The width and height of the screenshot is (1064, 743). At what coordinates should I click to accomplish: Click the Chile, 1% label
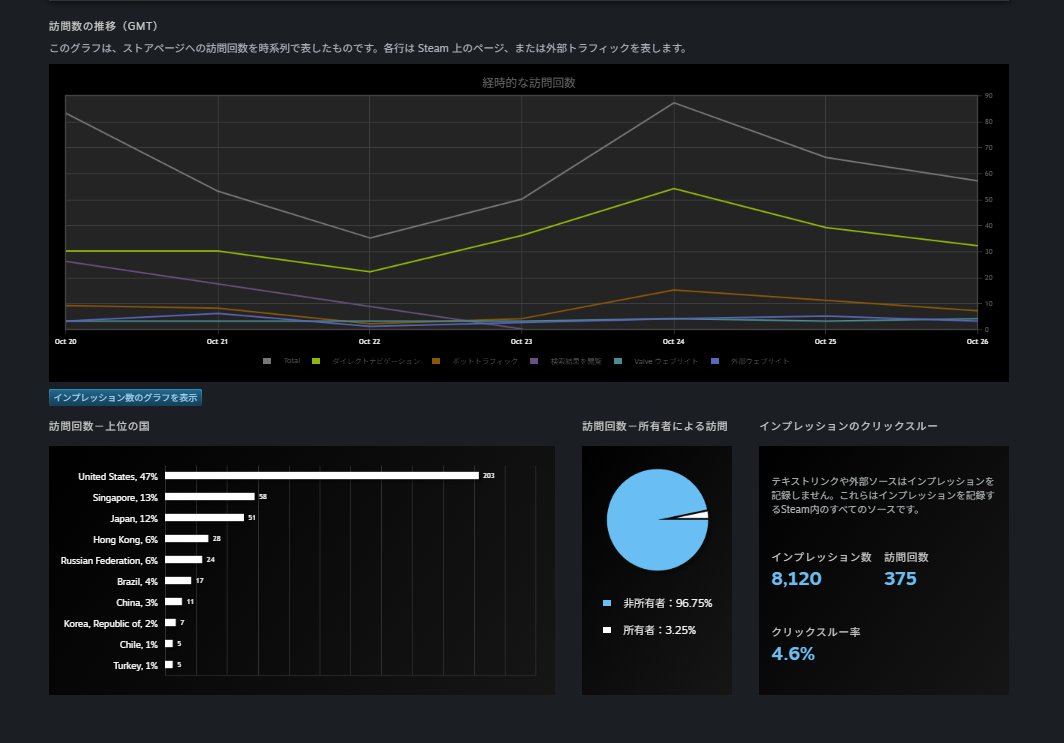coord(138,645)
